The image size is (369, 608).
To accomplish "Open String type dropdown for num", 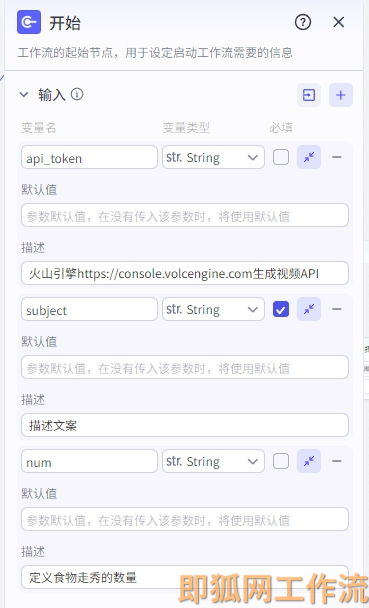I will tap(213, 461).
